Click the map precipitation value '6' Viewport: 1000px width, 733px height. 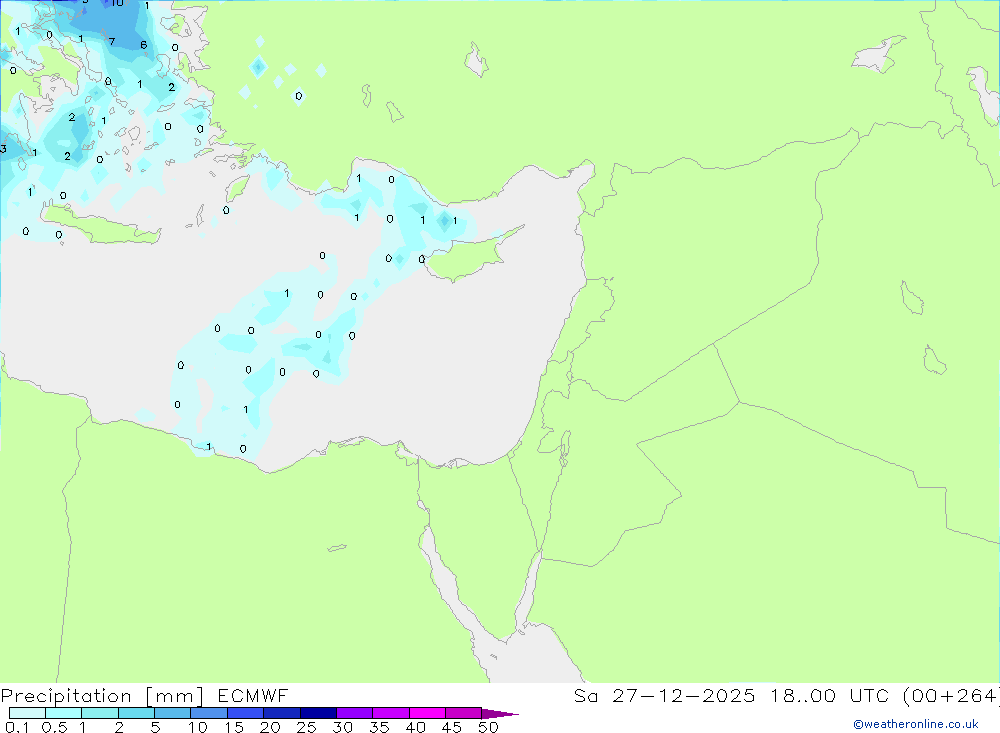tap(143, 45)
